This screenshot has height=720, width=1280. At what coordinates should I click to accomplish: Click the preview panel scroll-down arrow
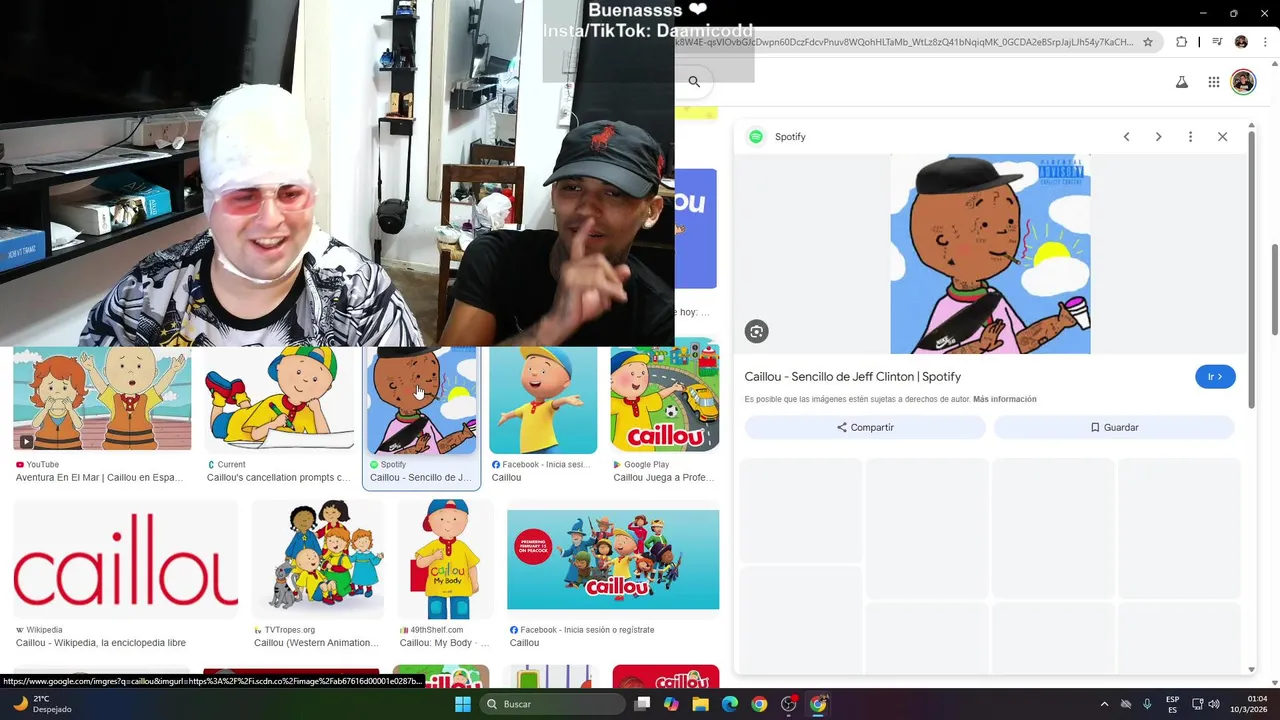[x=1252, y=670]
